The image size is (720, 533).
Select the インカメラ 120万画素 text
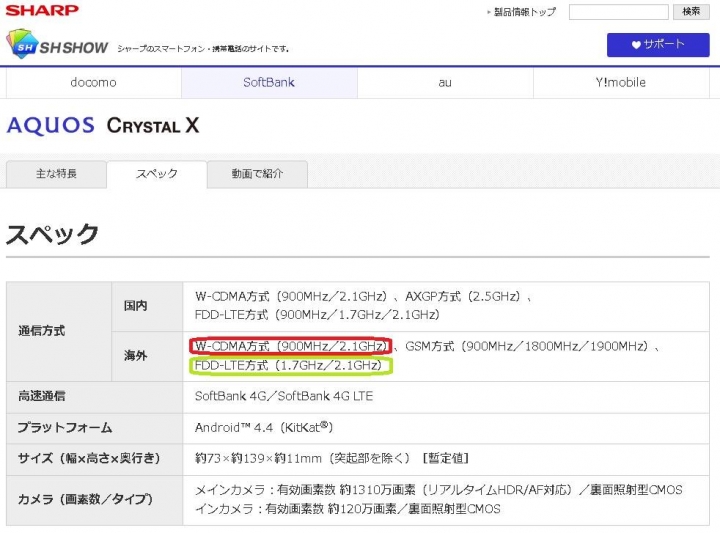(348, 509)
